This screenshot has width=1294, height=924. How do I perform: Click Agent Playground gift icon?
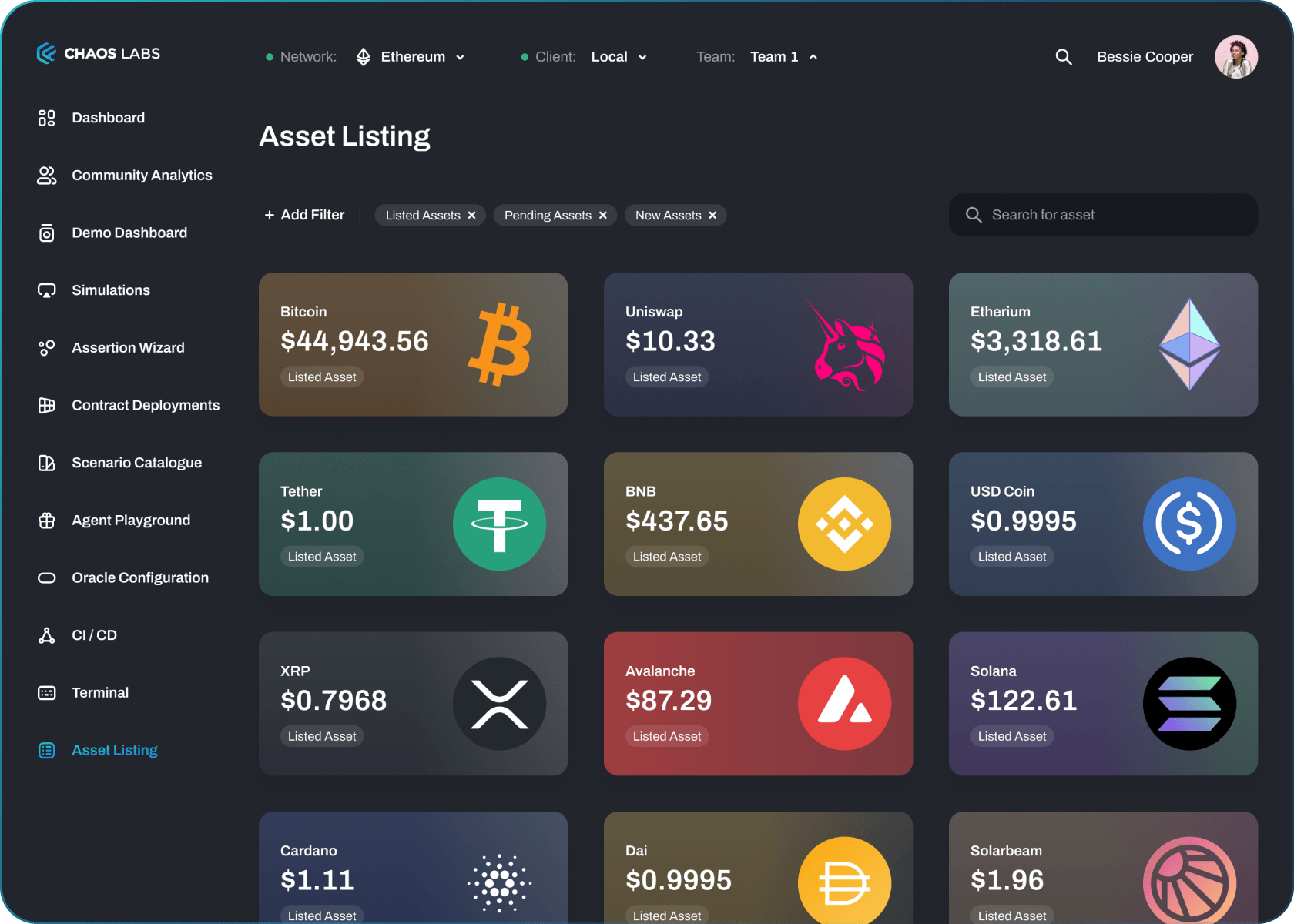[x=47, y=521]
